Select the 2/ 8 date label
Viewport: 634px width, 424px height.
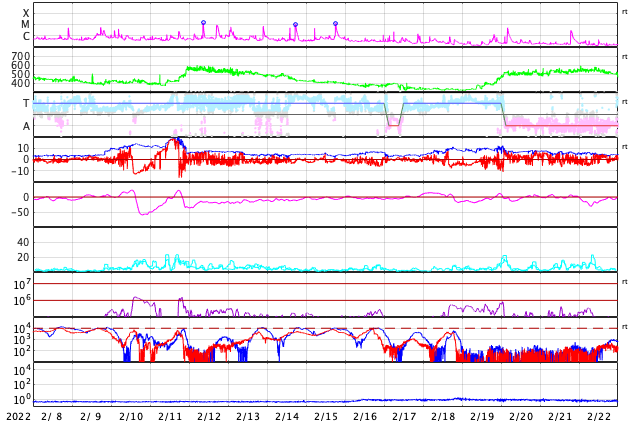(x=53, y=417)
